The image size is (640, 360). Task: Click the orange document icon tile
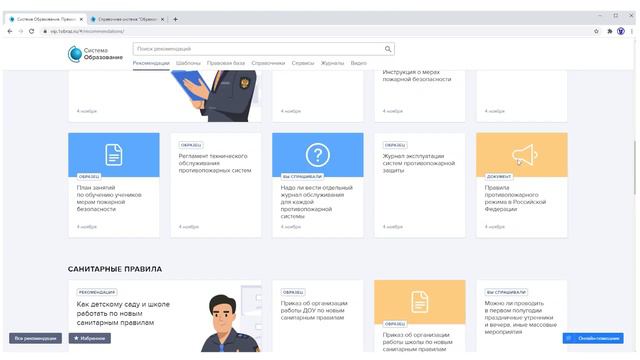420,302
